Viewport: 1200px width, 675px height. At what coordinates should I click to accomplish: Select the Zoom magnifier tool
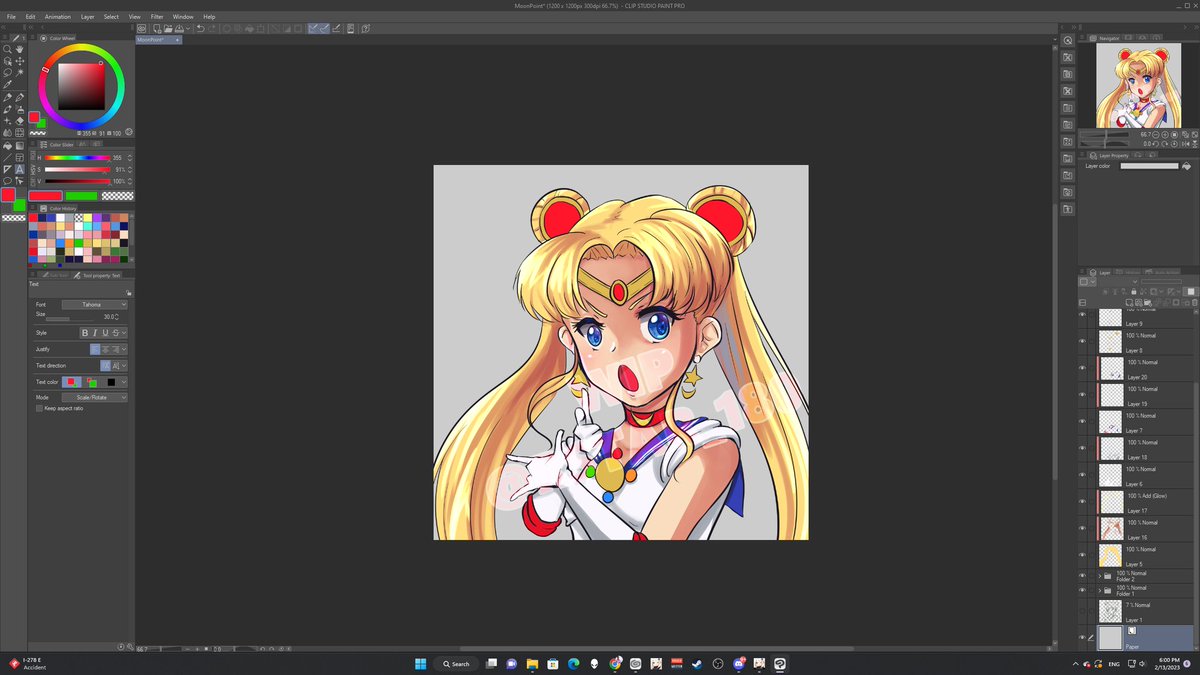point(8,49)
